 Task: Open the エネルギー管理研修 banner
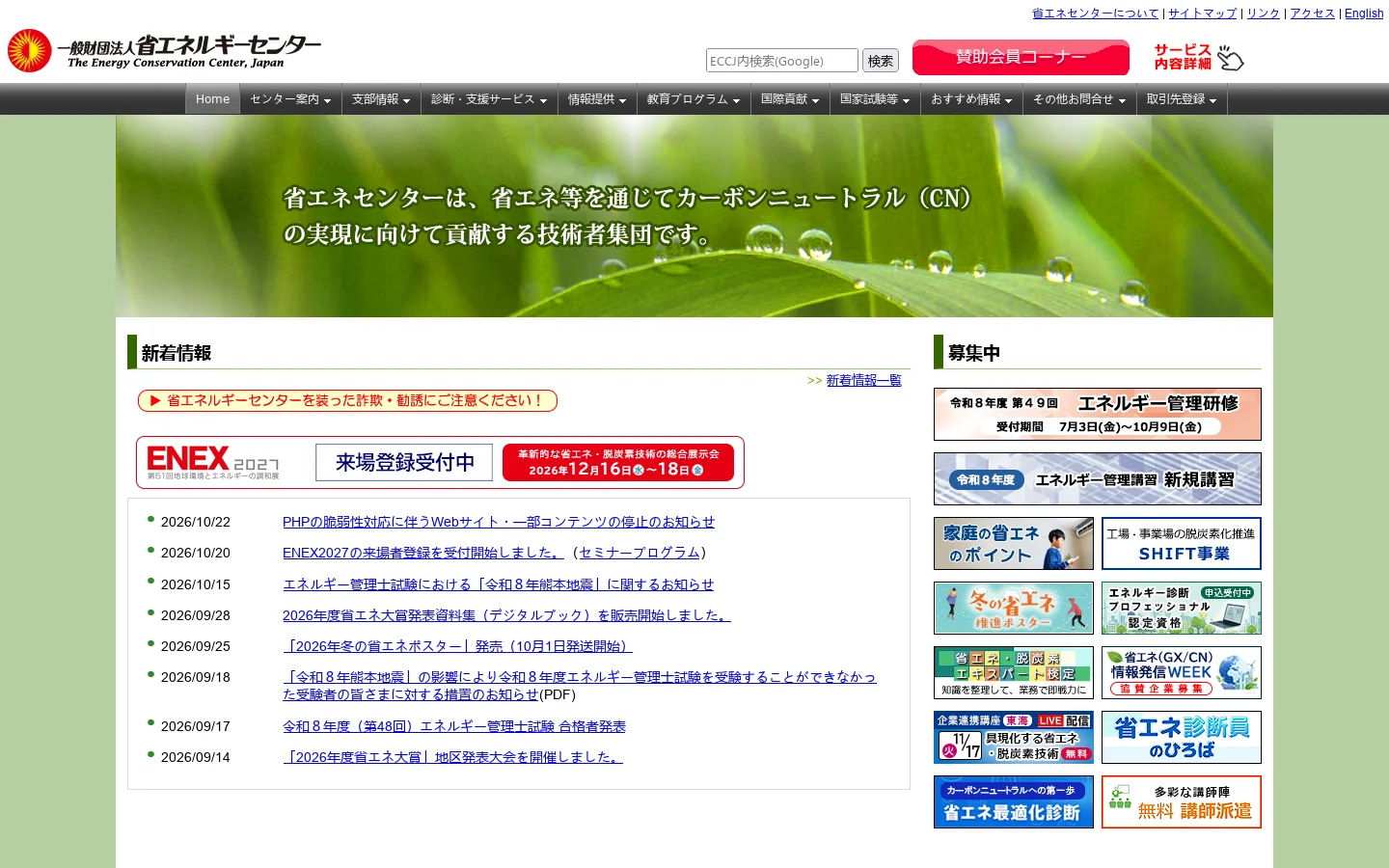click(x=1098, y=414)
